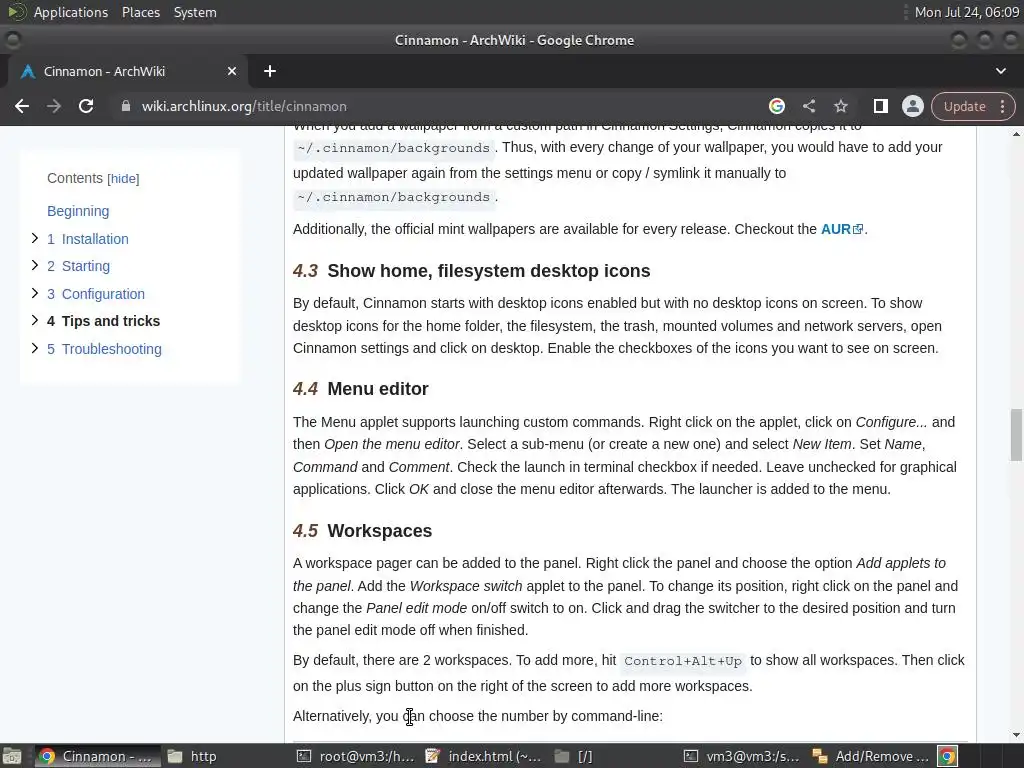This screenshot has width=1024, height=768.
Task: Click the address bar URL field
Action: click(438, 106)
